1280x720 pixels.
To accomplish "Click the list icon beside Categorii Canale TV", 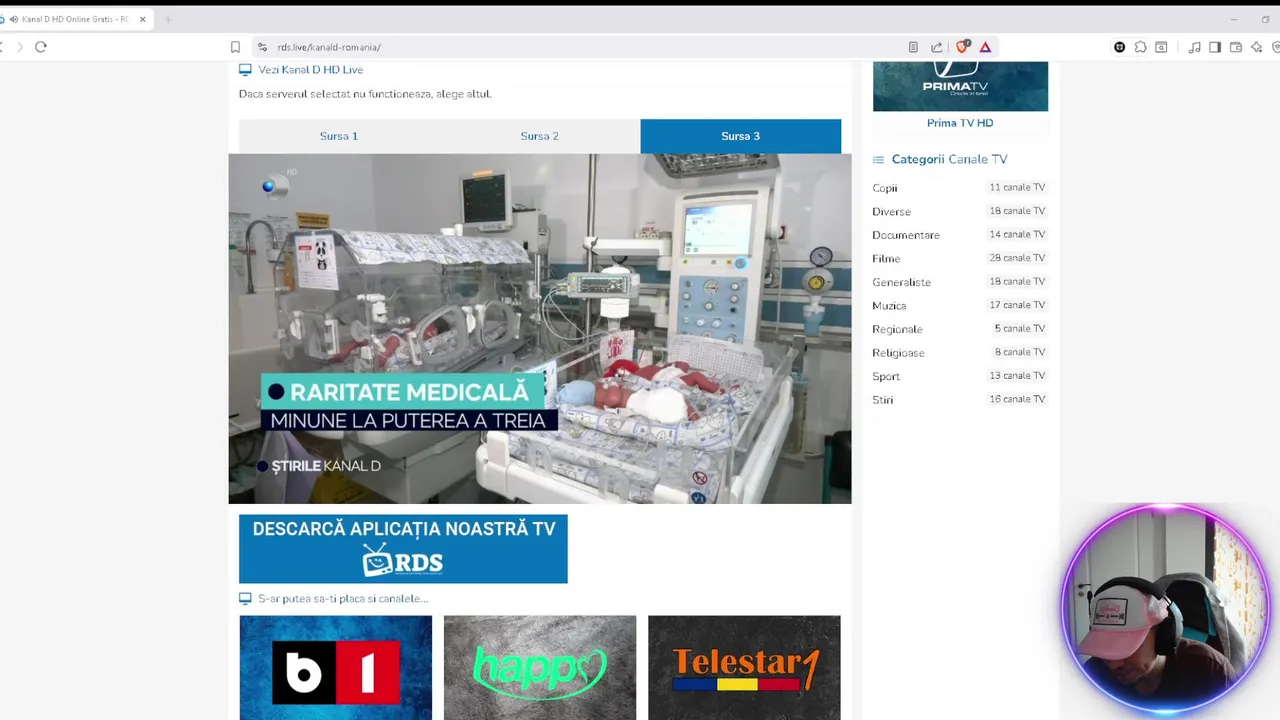I will tap(878, 159).
